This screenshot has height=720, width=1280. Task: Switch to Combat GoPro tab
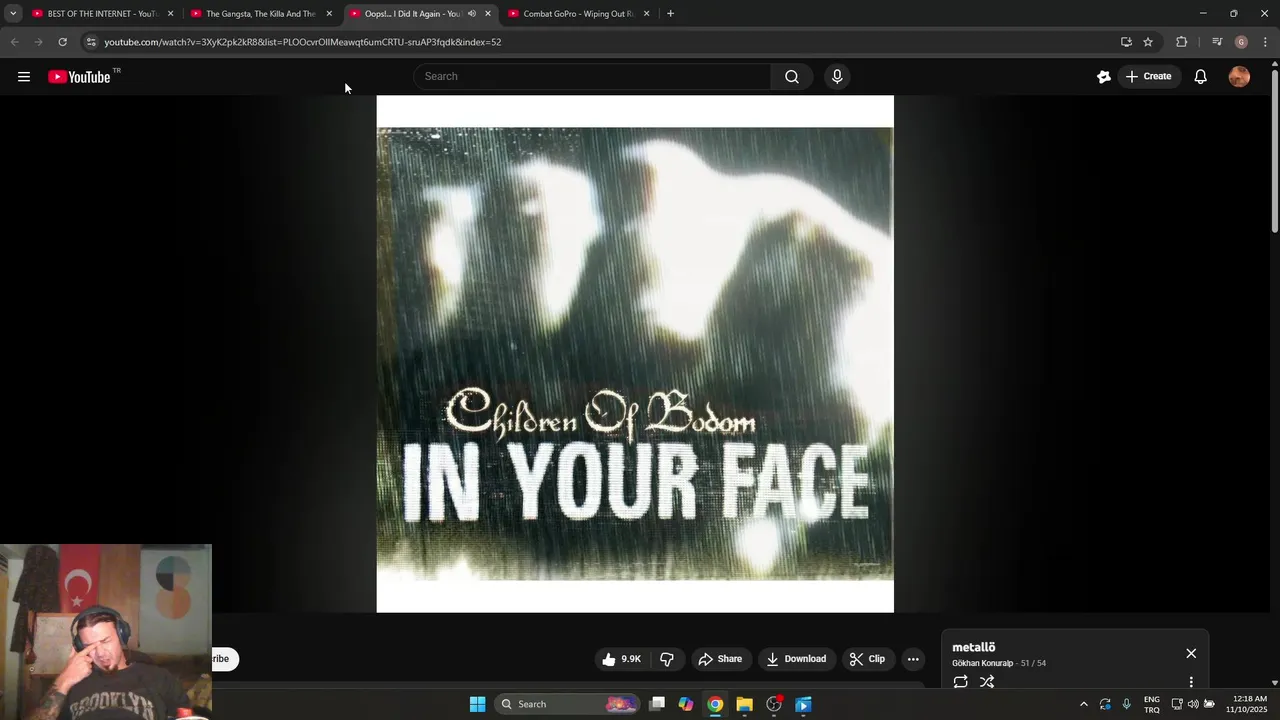pyautogui.click(x=578, y=14)
